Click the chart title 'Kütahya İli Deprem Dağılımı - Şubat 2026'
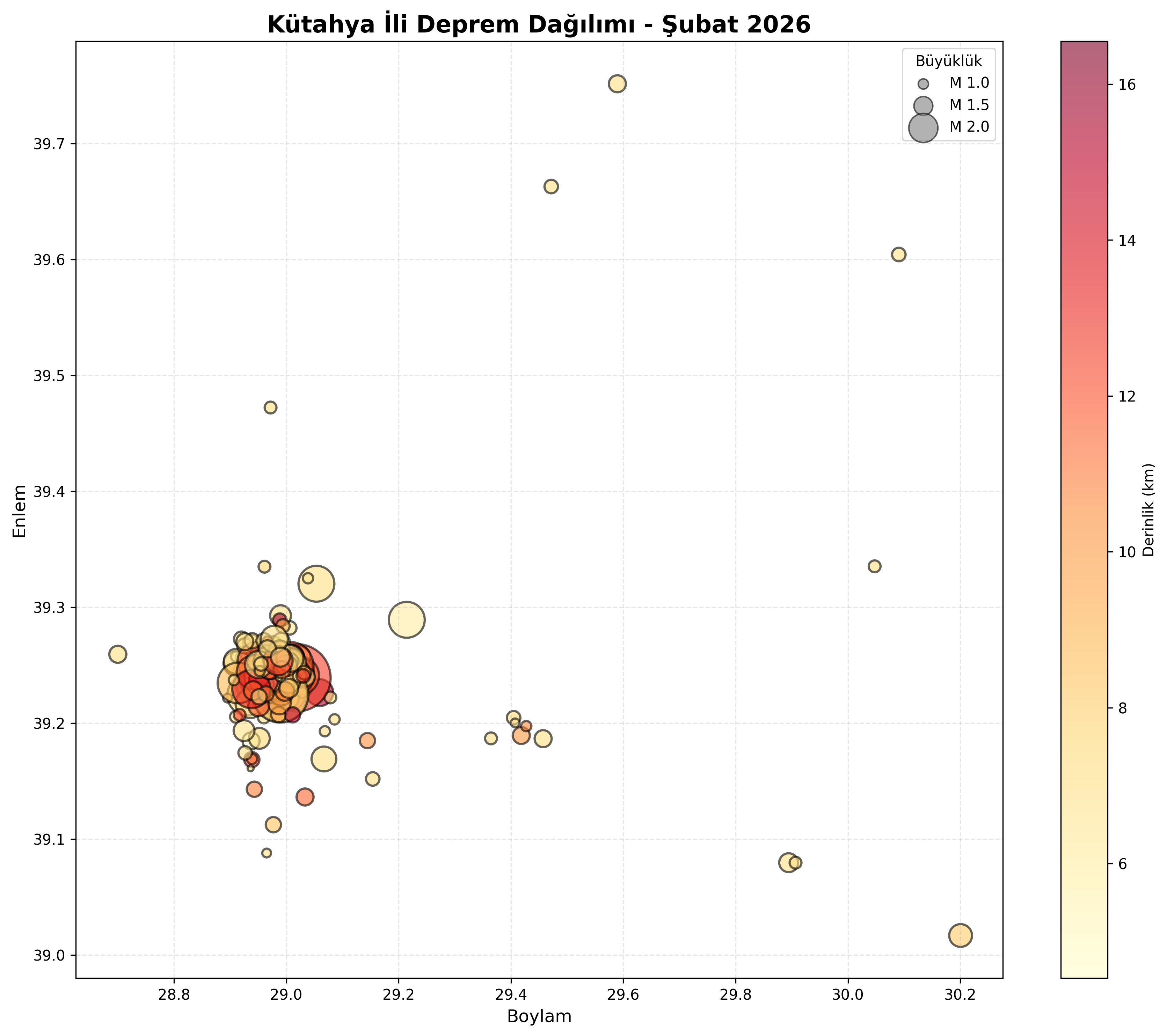Image resolution: width=1167 pixels, height=1036 pixels. click(539, 24)
